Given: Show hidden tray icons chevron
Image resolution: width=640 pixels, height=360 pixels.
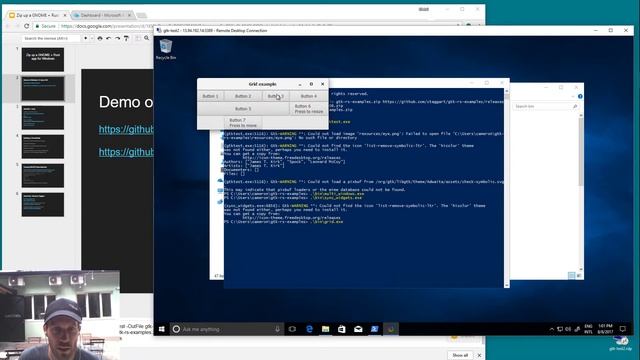Looking at the screenshot, I should click(551, 329).
